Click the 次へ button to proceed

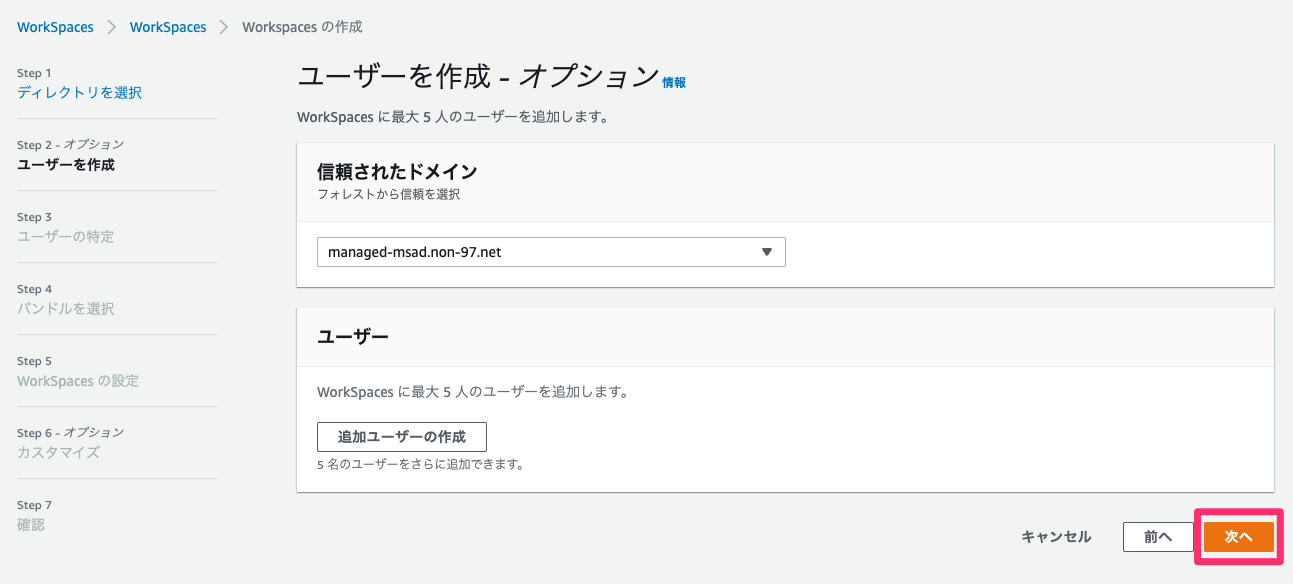coord(1238,536)
